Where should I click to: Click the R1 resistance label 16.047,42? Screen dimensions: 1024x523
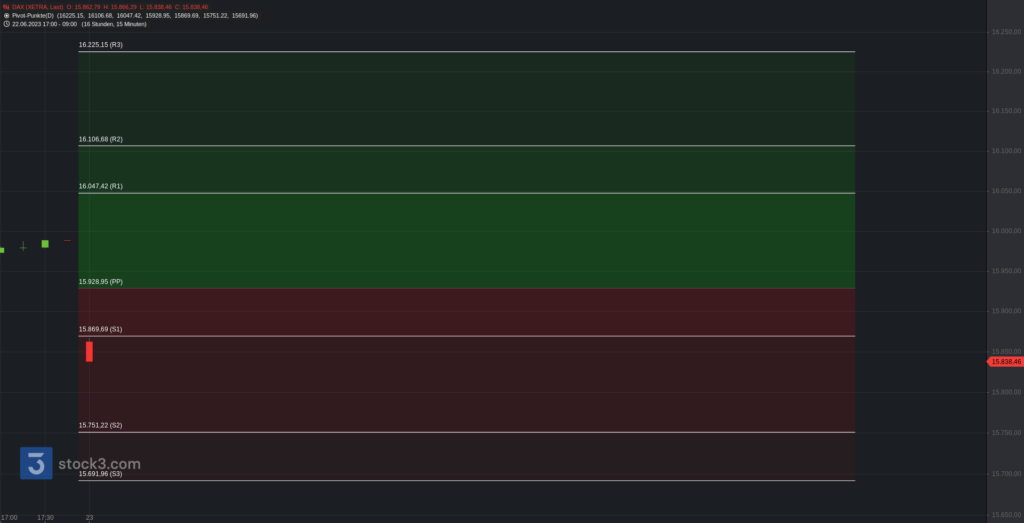coord(100,186)
